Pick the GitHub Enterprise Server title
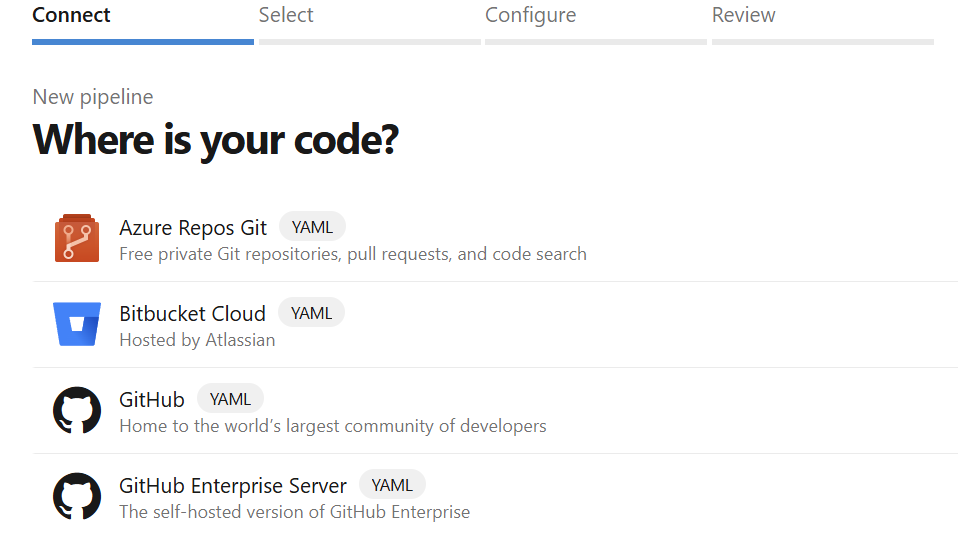958x560 pixels. [x=233, y=486]
